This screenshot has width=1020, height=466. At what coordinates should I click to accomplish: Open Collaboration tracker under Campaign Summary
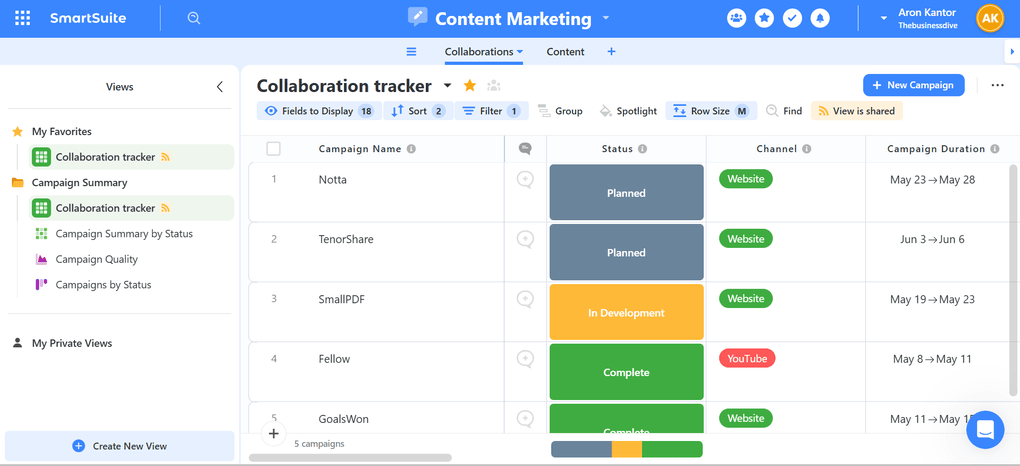coord(132,208)
